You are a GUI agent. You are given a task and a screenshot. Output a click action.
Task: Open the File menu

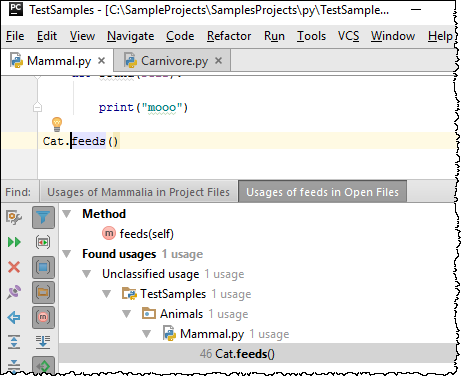coord(15,36)
